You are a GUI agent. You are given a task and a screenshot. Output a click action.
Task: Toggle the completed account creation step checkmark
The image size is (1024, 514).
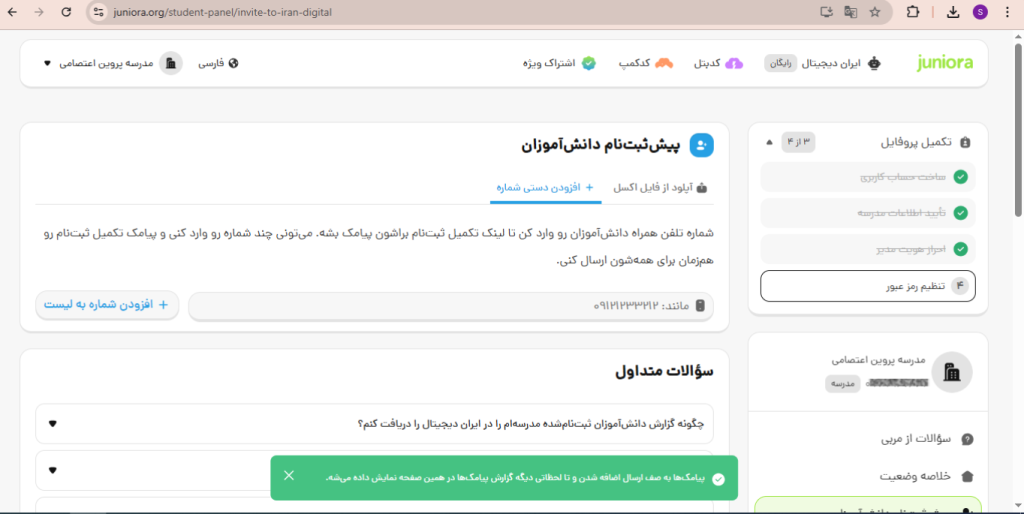[960, 177]
